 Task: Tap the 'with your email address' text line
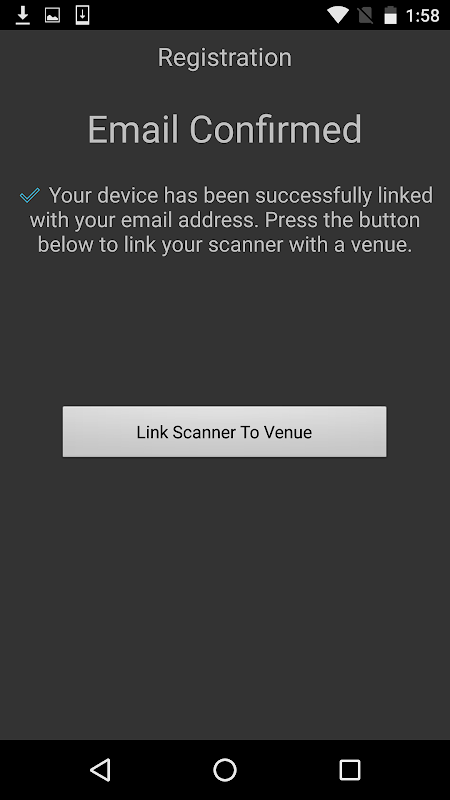tap(144, 220)
